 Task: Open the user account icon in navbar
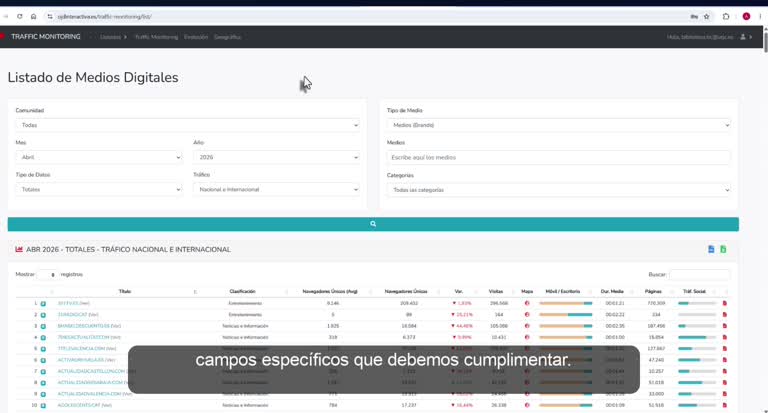(x=743, y=37)
